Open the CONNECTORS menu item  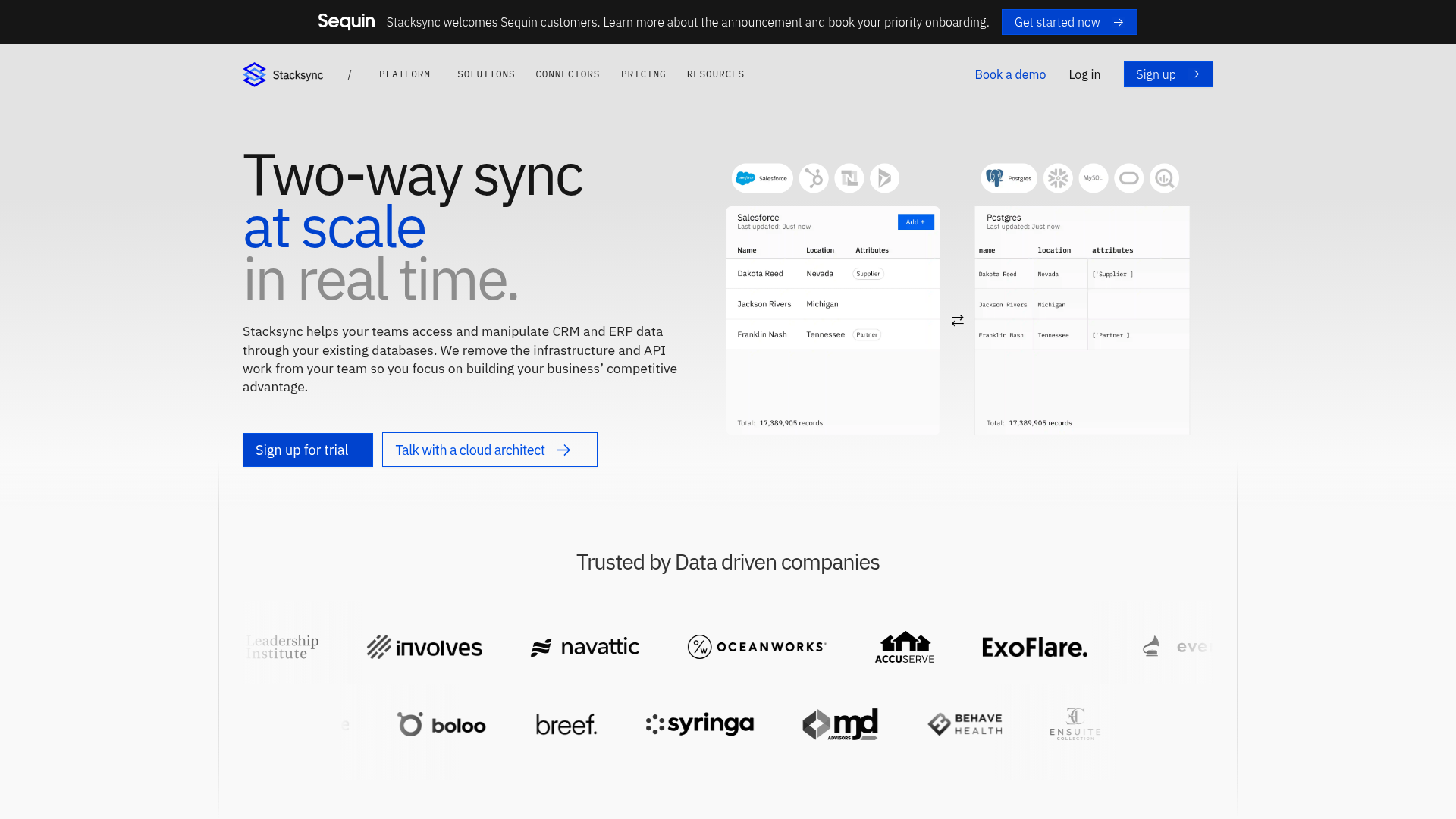(x=567, y=74)
